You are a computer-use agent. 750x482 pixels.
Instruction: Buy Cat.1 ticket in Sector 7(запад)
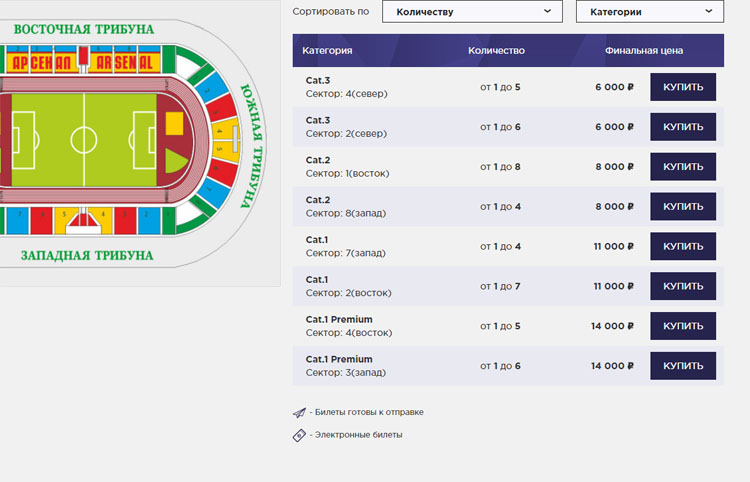[x=683, y=246]
